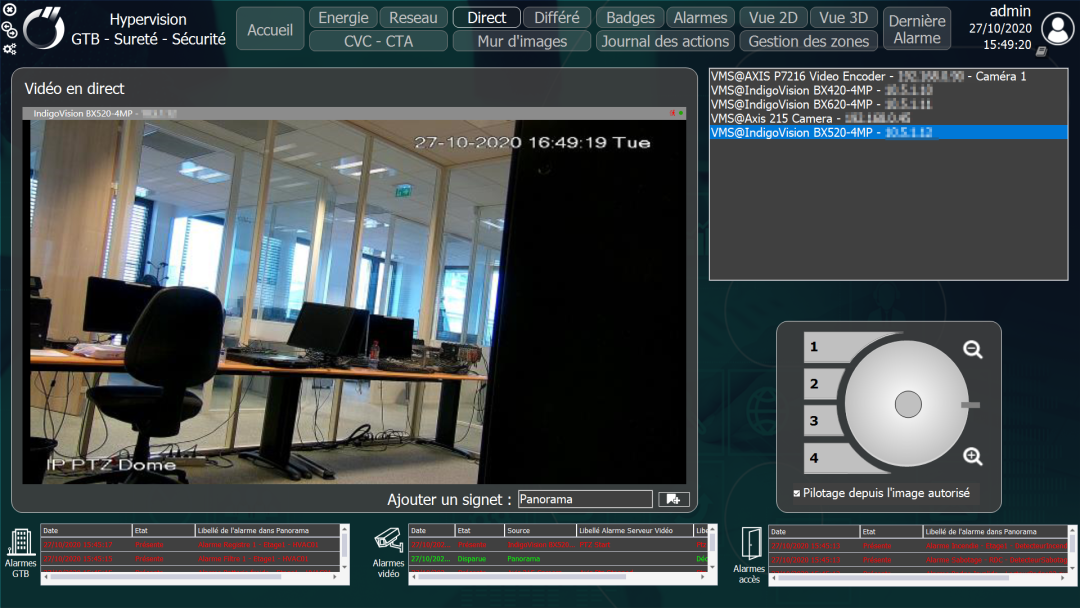Toggle Pilotage depuis l'image autorisé checkbox
The width and height of the screenshot is (1080, 608).
[x=797, y=493]
